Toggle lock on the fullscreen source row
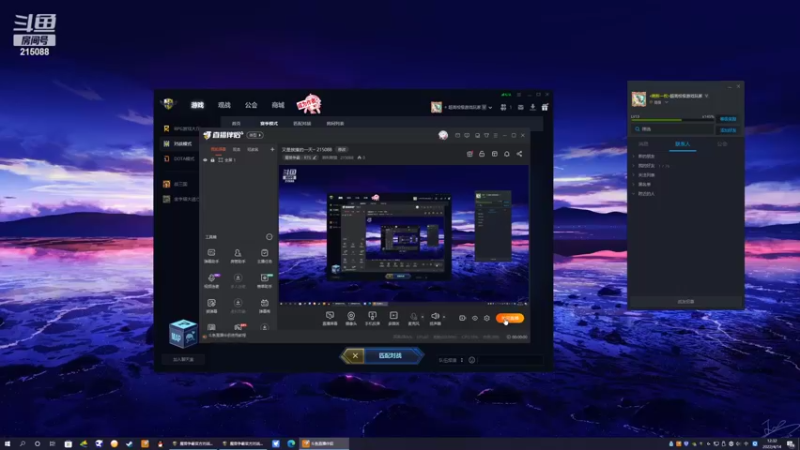 [x=213, y=160]
